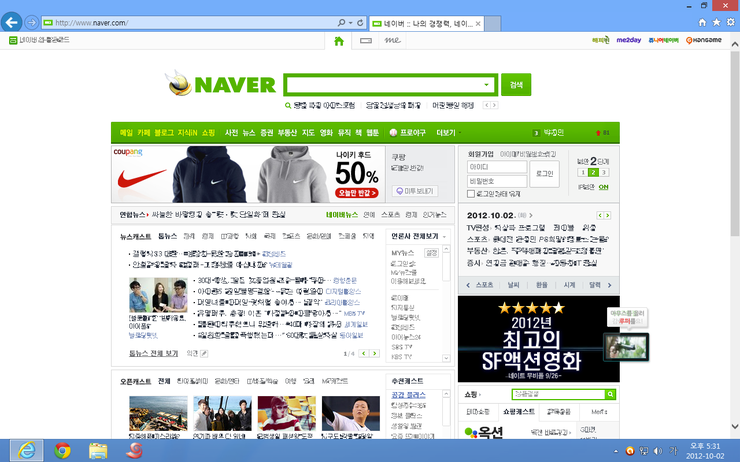
Task: Go to previous news page arrow near 1/4
Action: pos(363,353)
